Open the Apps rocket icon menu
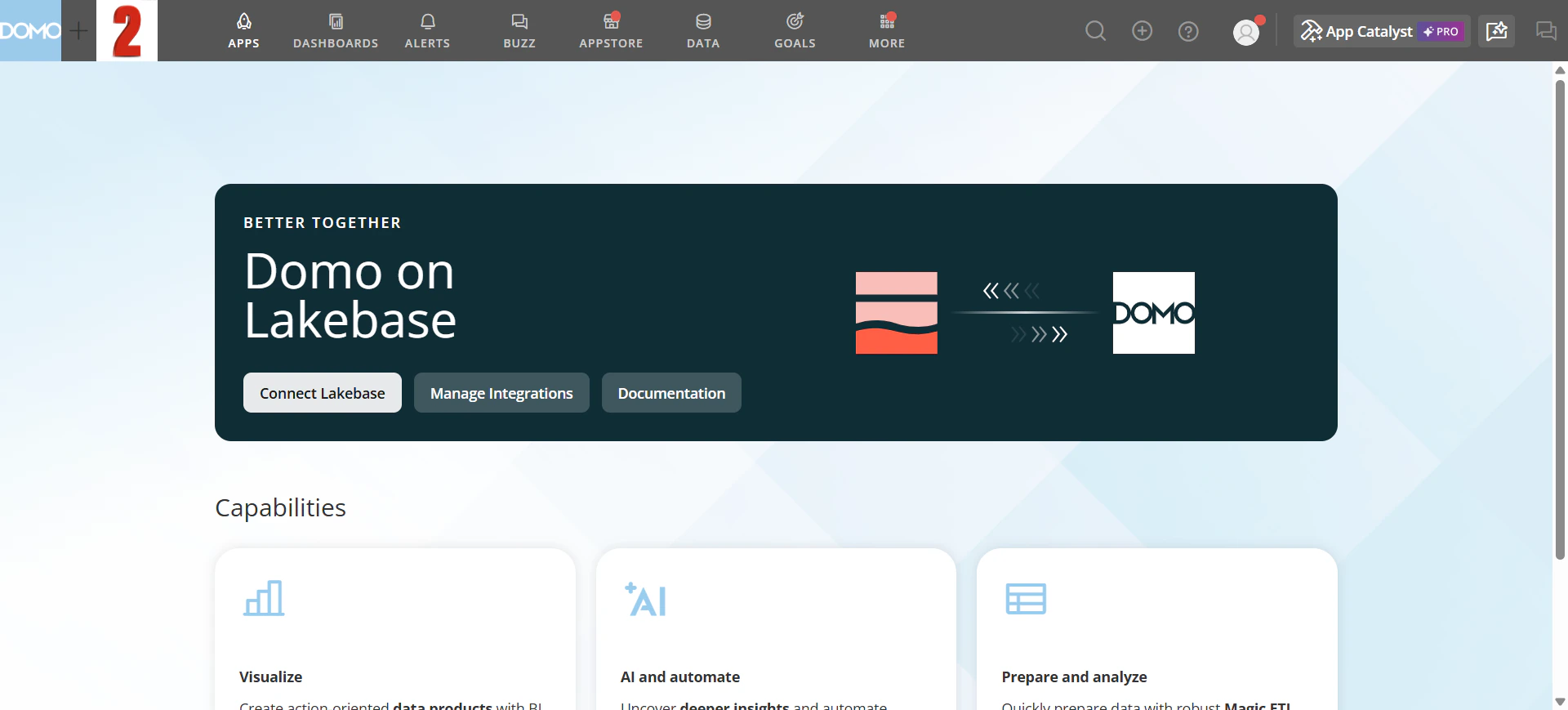Image resolution: width=1568 pixels, height=710 pixels. [243, 31]
